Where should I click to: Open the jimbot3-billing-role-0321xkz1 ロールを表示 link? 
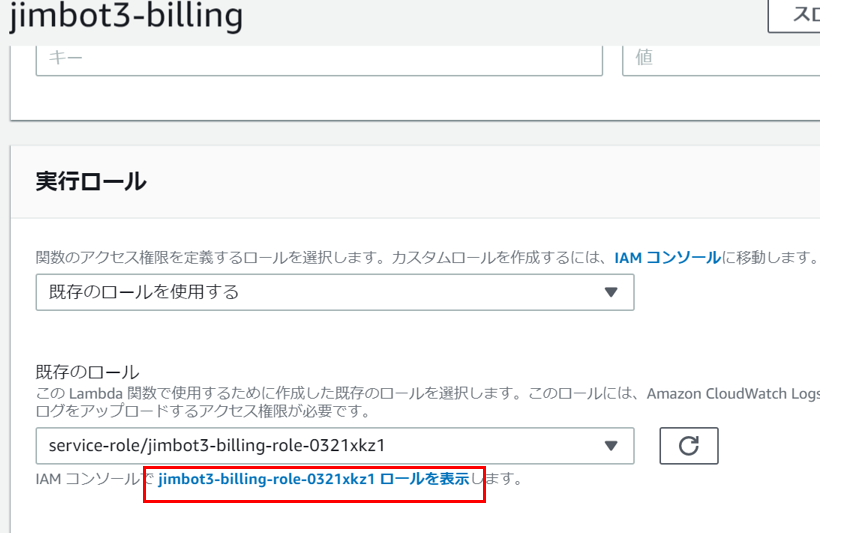click(314, 479)
